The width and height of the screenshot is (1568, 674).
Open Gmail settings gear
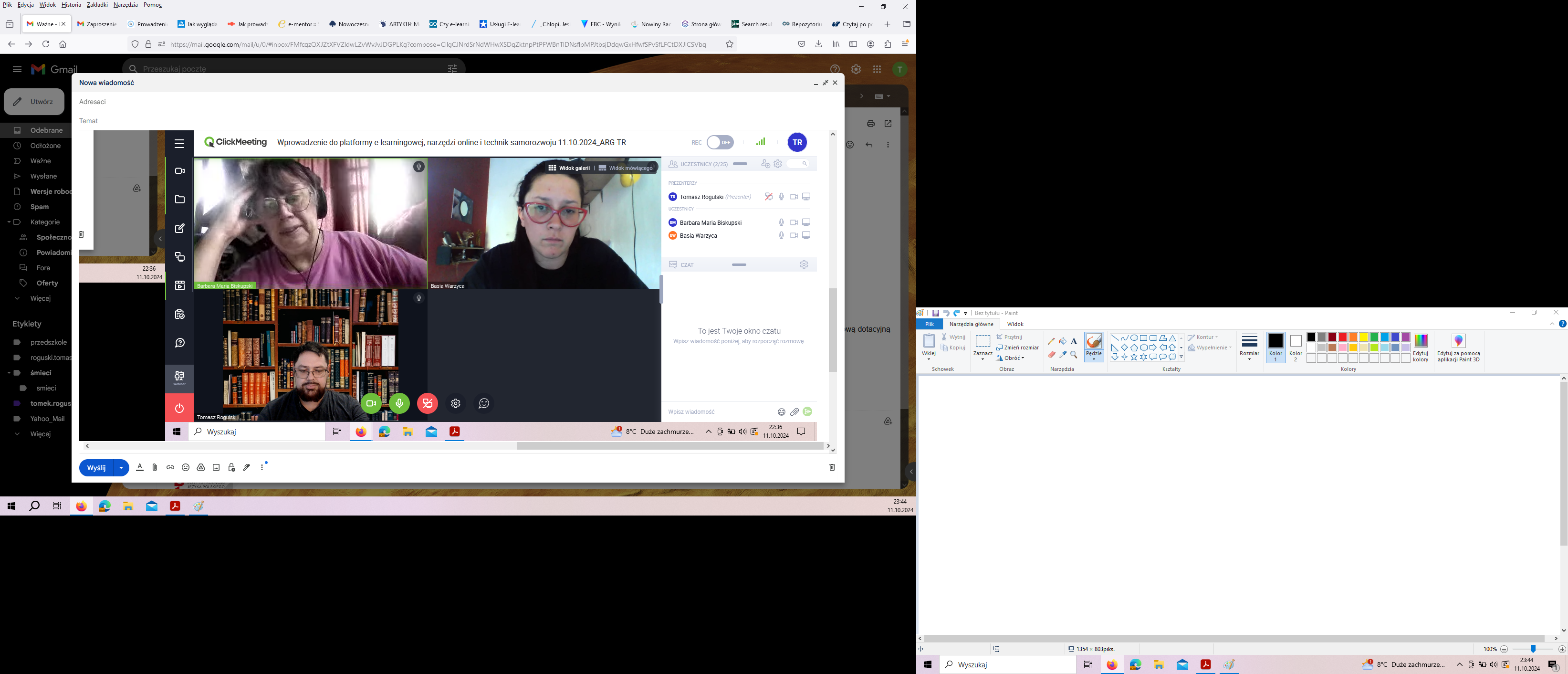856,69
